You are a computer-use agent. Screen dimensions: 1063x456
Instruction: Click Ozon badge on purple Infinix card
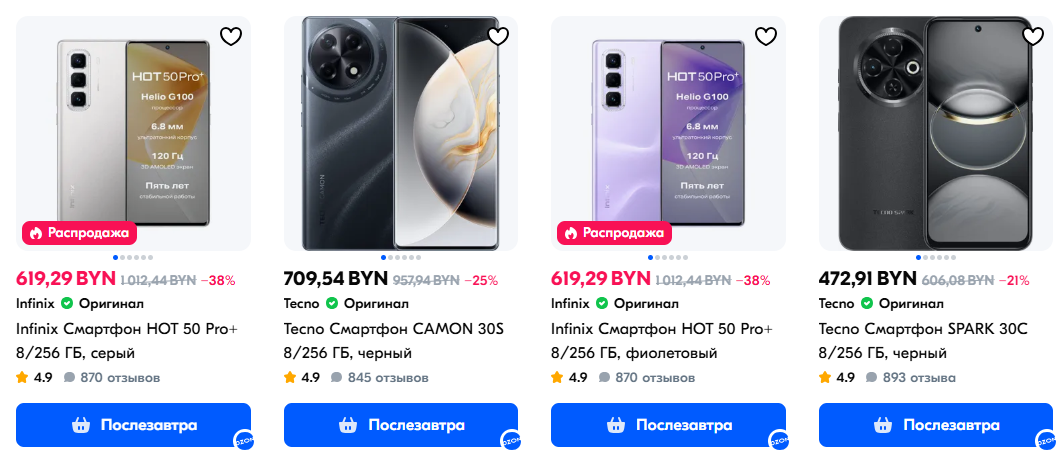[x=778, y=440]
